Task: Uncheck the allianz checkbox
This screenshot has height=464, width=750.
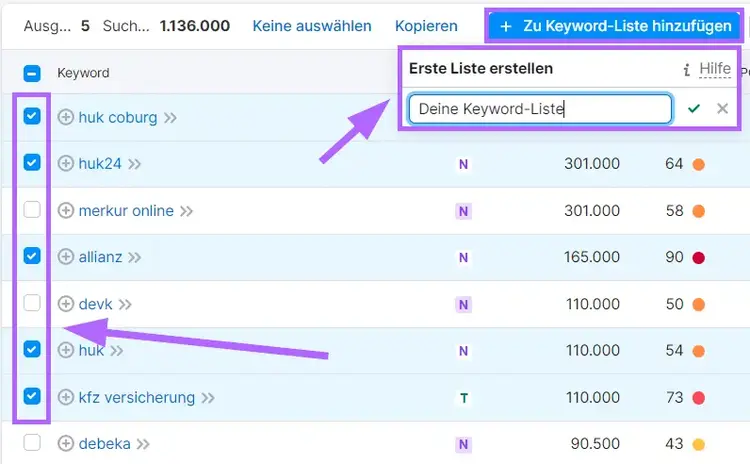Action: point(32,256)
